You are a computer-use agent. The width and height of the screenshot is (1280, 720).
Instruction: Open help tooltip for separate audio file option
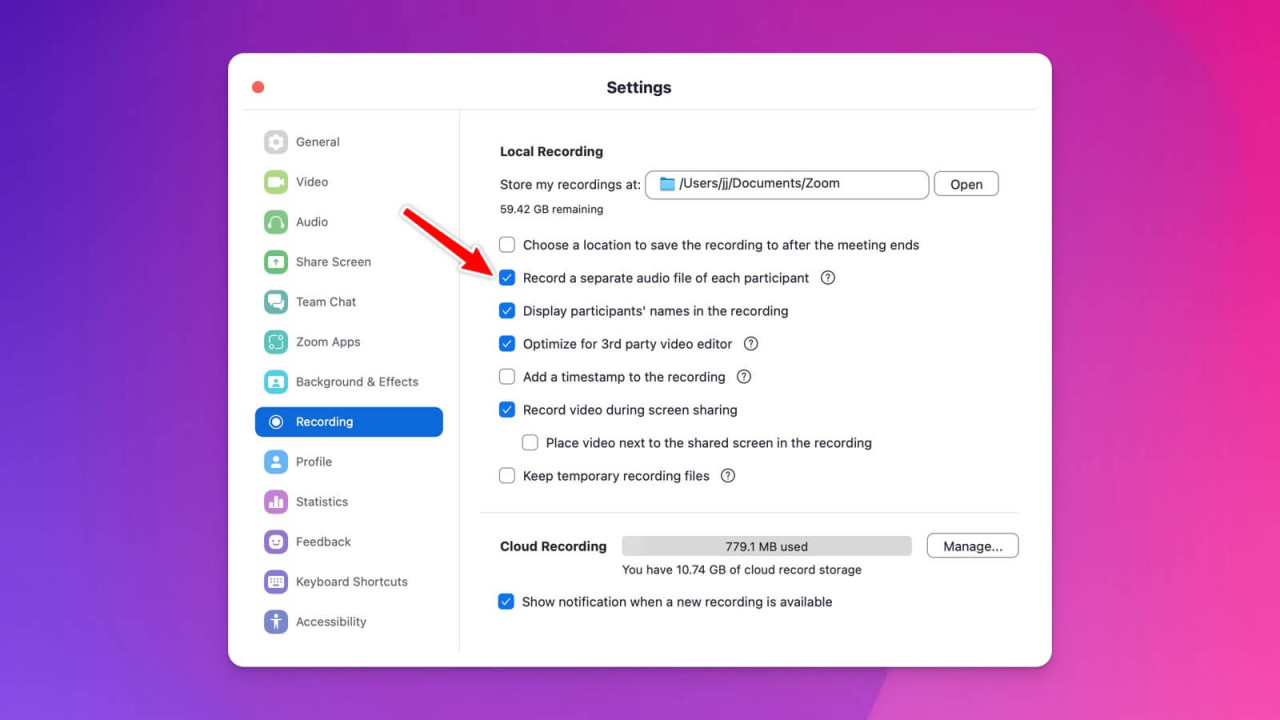coord(827,277)
